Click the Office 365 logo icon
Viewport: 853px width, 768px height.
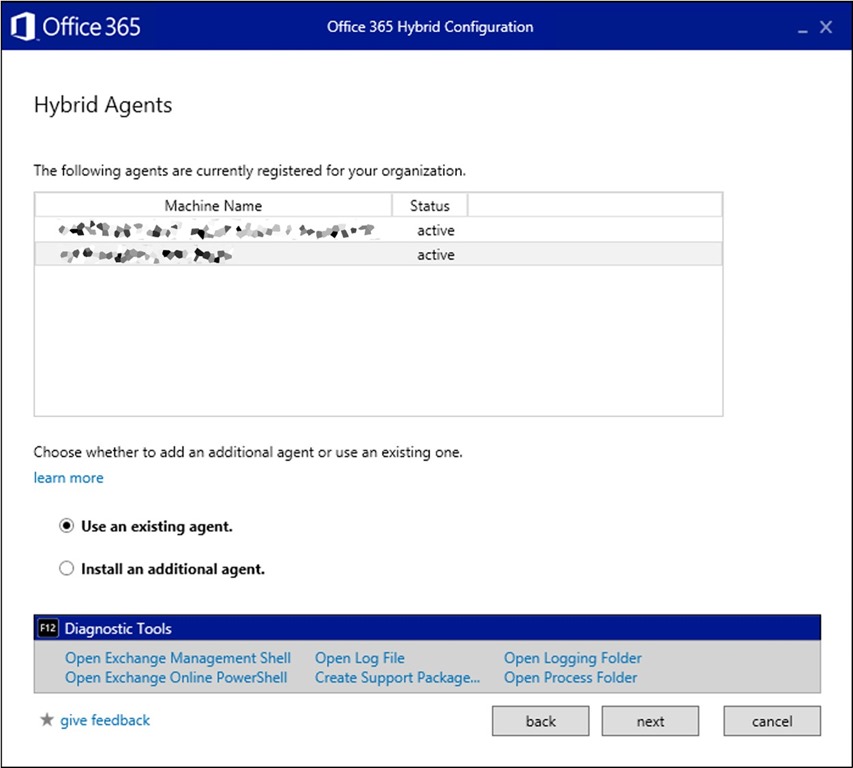[x=23, y=27]
